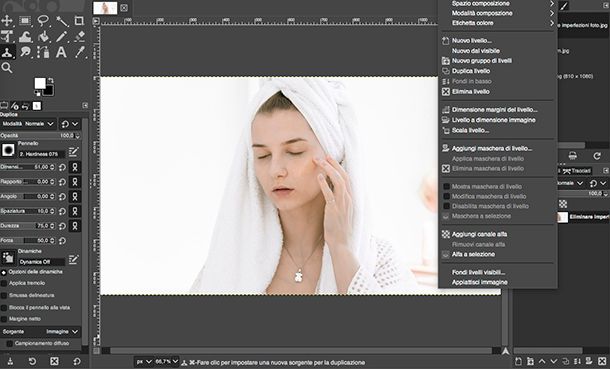The height and width of the screenshot is (369, 610).
Task: Choose Aggiungi maschera di livello...
Action: pos(498,148)
